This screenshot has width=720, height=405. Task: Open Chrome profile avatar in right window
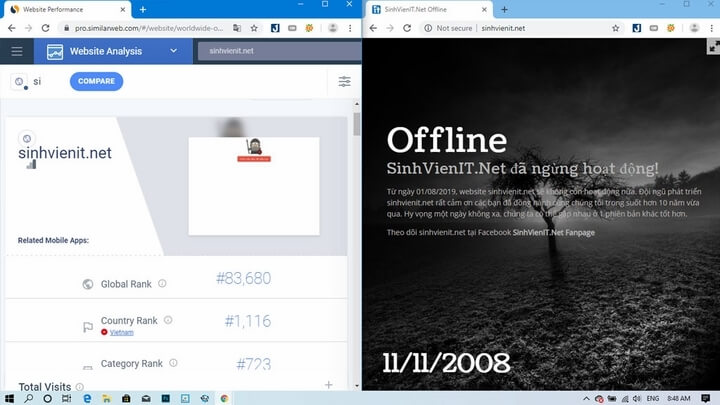point(694,28)
